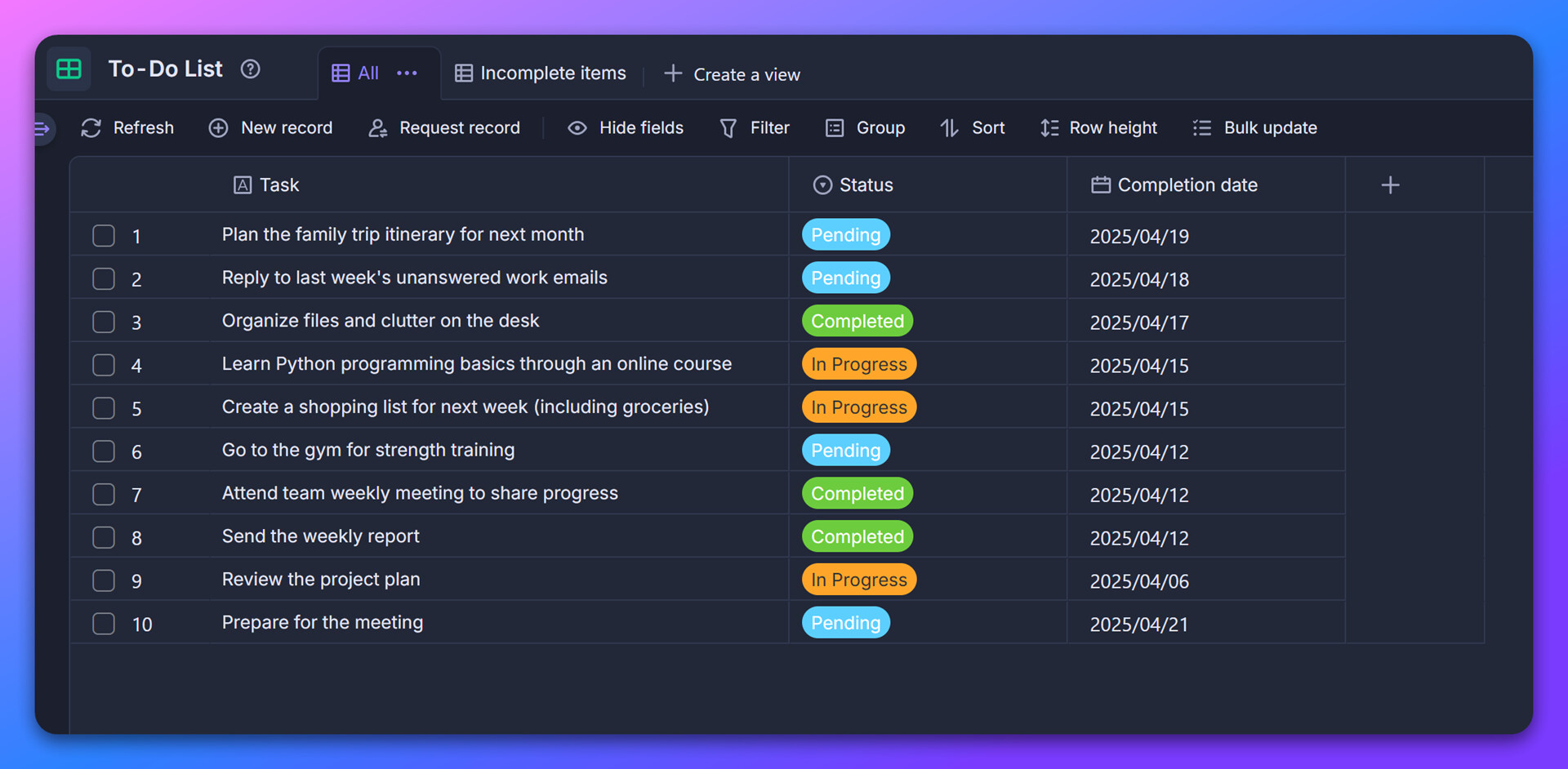Open the Group options
The image size is (1568, 769).
866,128
